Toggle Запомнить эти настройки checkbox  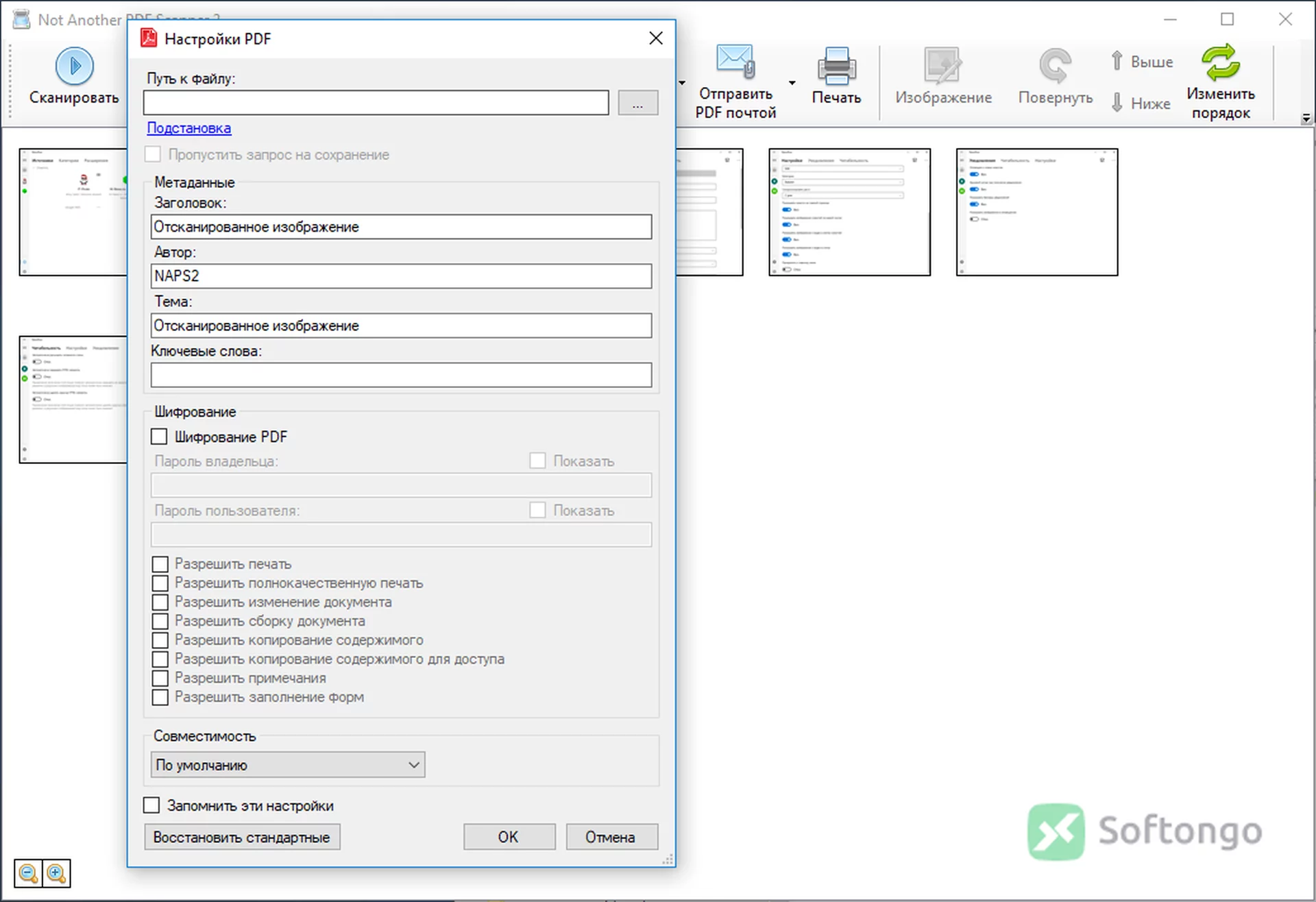point(151,805)
